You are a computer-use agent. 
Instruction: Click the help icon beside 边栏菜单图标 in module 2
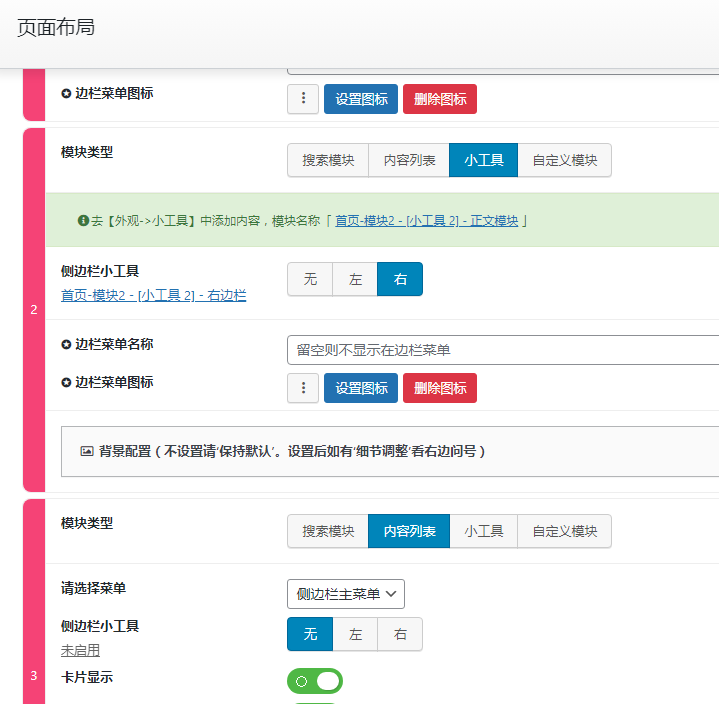click(x=66, y=383)
